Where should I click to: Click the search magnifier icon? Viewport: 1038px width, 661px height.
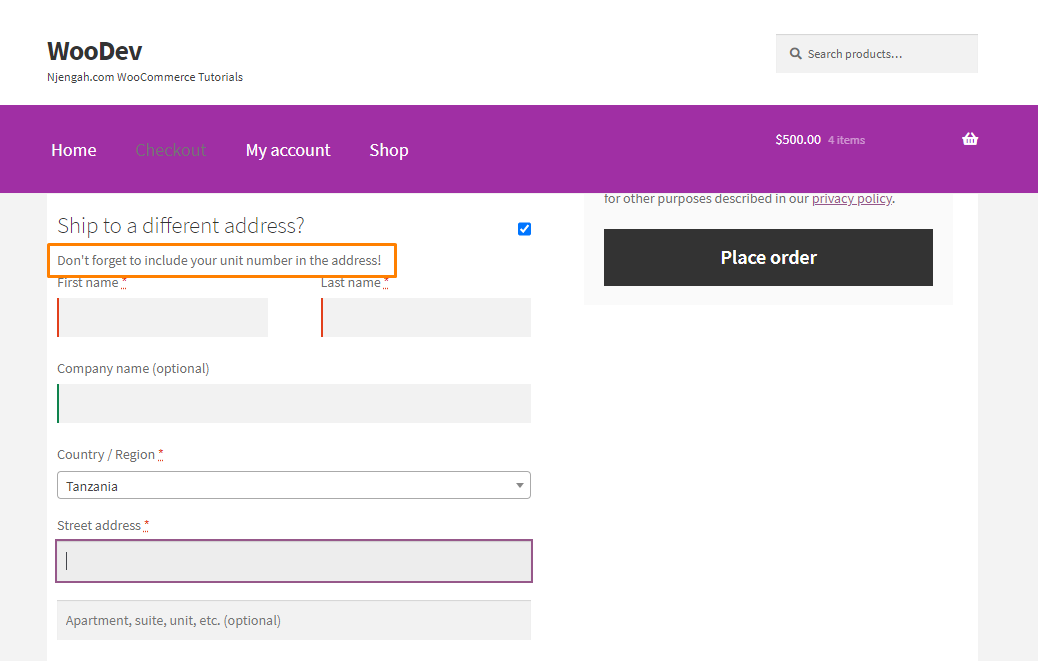795,54
